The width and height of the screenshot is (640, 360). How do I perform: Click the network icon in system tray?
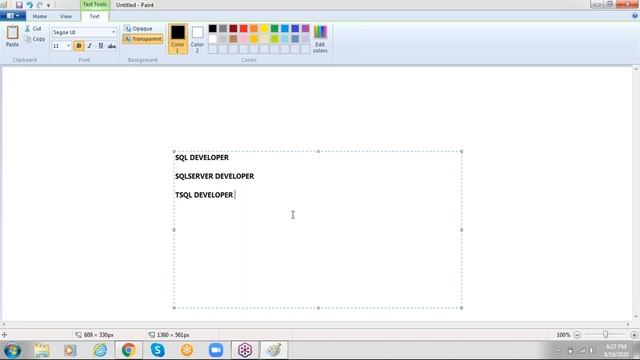(581, 350)
